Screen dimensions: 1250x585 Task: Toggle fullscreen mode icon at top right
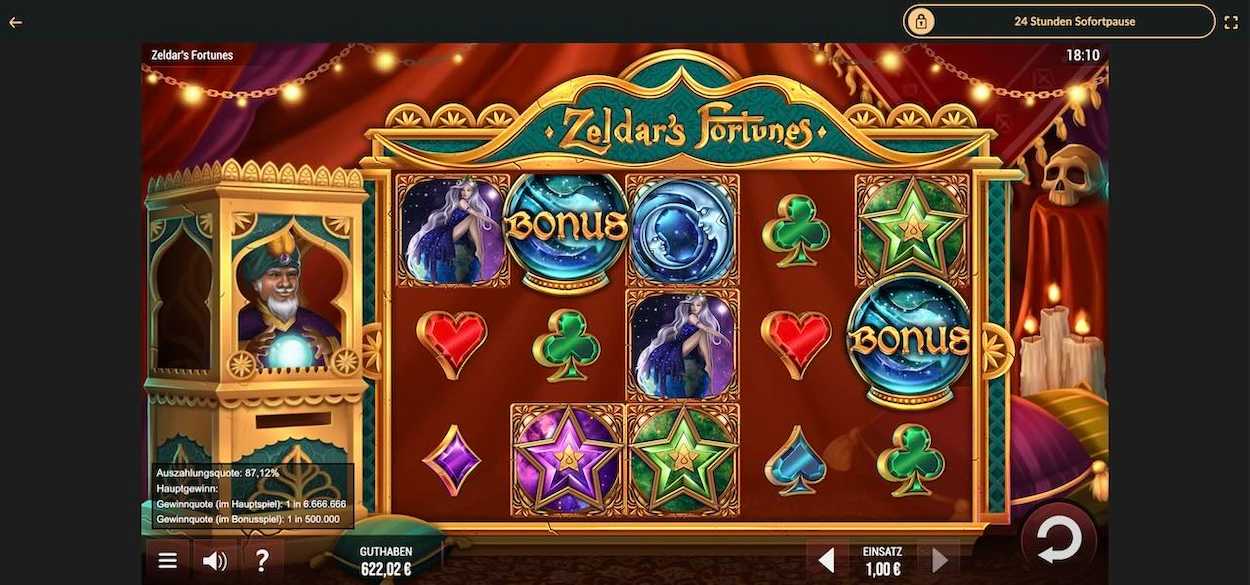coord(1231,22)
